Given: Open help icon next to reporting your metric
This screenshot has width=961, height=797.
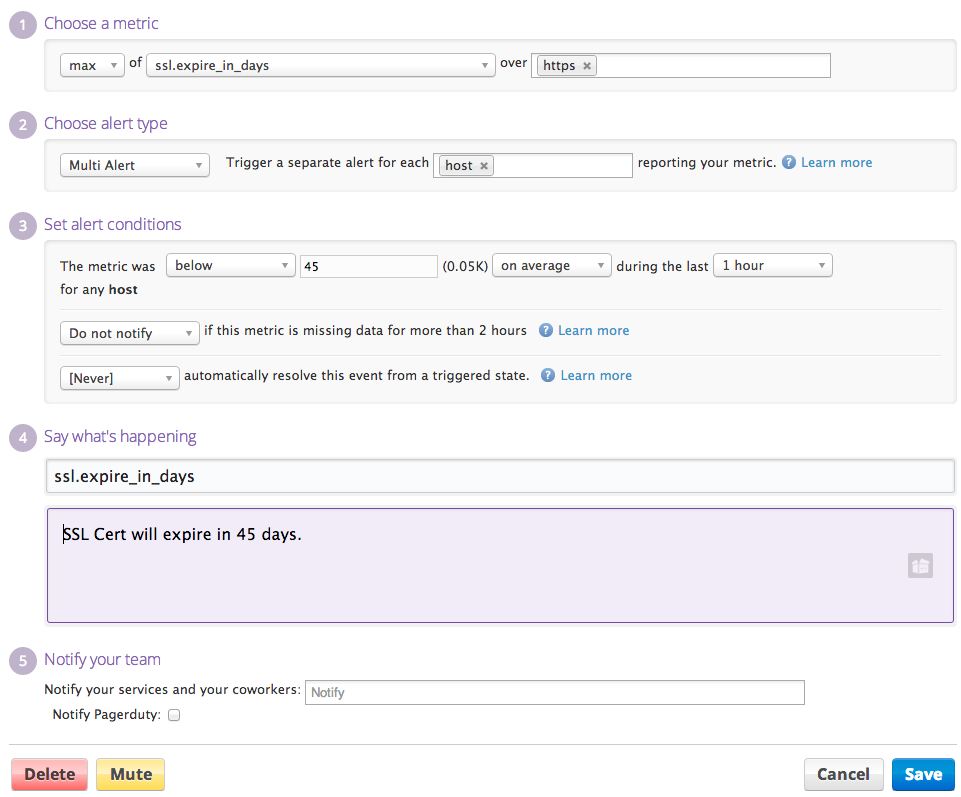Looking at the screenshot, I should click(x=789, y=162).
